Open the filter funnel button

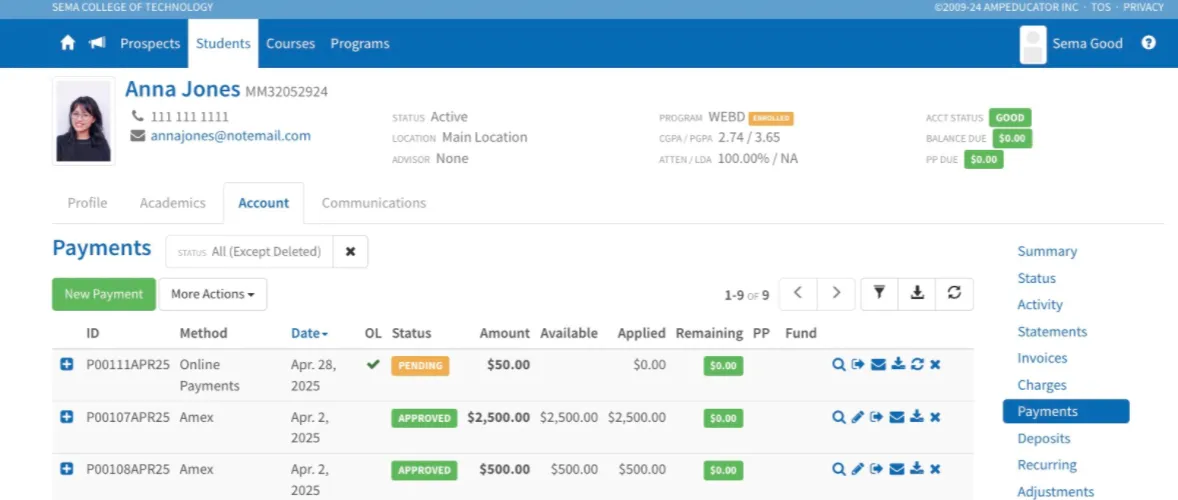pyautogui.click(x=879, y=294)
